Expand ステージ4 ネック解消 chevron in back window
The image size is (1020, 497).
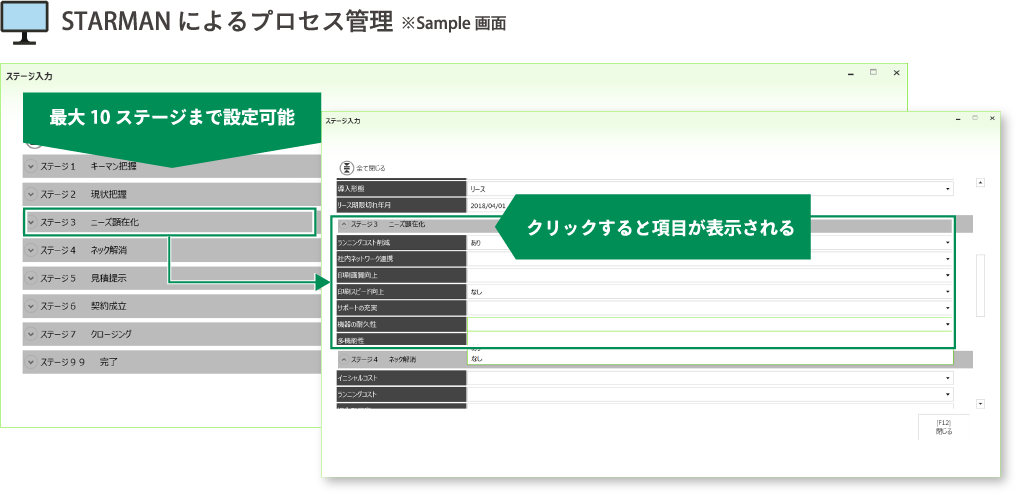point(31,250)
